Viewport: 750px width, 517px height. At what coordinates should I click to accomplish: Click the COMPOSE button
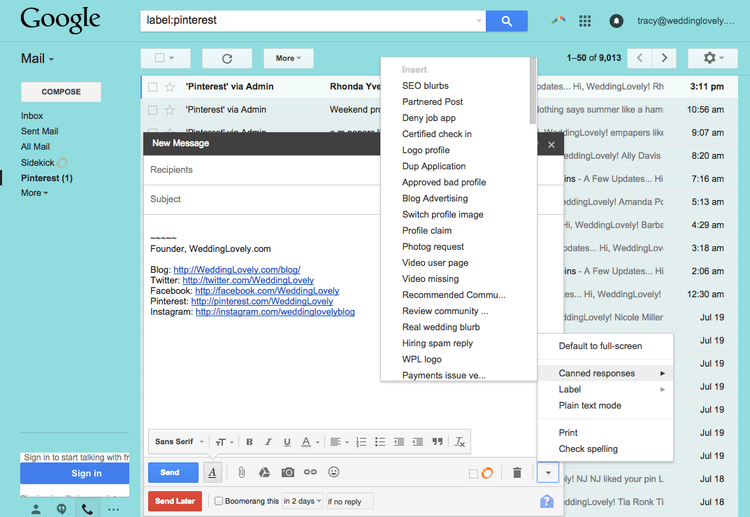tap(61, 92)
